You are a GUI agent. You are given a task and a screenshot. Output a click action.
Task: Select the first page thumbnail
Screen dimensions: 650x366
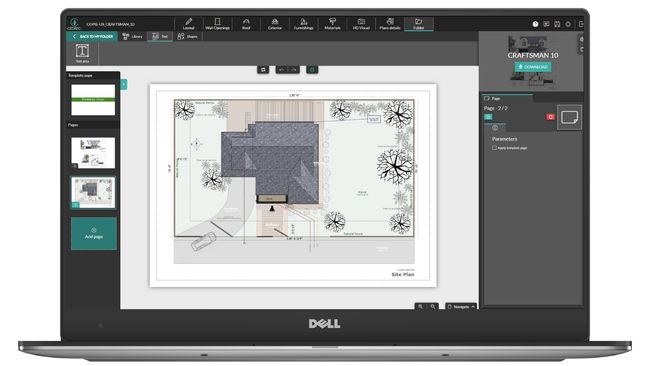pyautogui.click(x=93, y=153)
